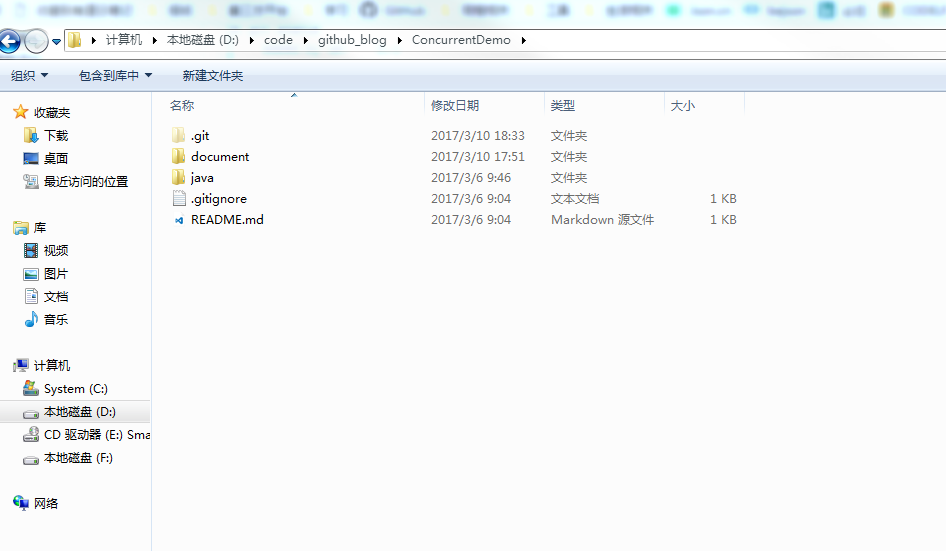
Task: Select the README.md file icon
Action: [x=179, y=220]
